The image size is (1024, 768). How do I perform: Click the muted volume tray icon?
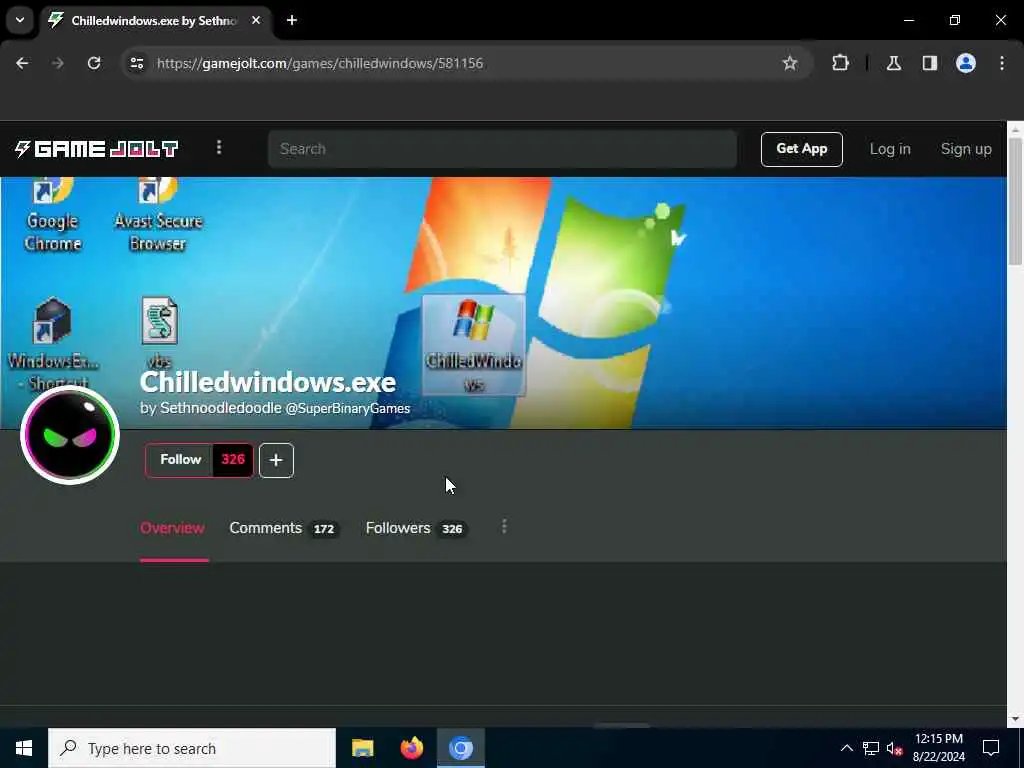(x=895, y=748)
